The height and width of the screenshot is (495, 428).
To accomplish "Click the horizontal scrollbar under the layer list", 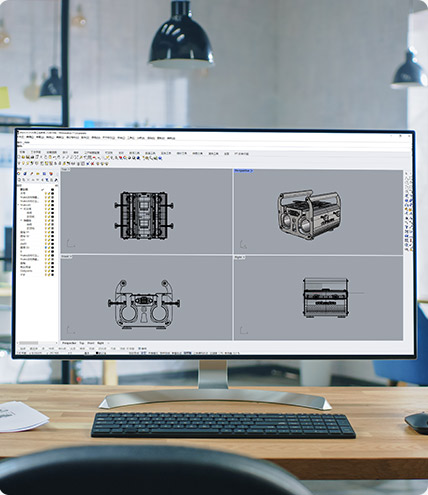I will point(37,343).
